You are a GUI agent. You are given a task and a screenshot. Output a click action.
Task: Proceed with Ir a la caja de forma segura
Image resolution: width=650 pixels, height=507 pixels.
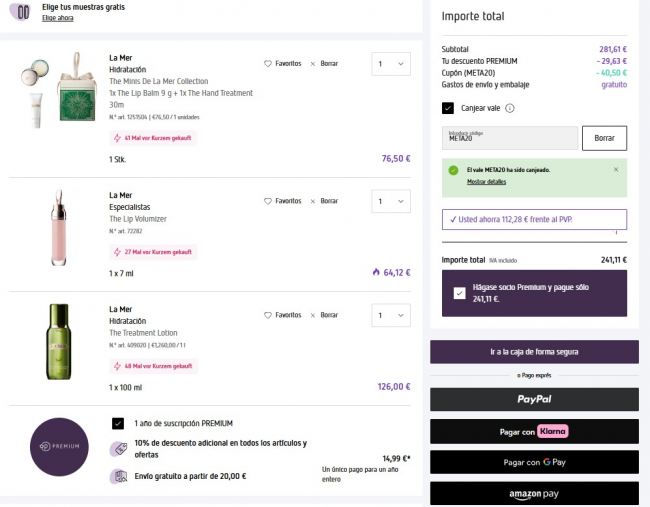534,352
